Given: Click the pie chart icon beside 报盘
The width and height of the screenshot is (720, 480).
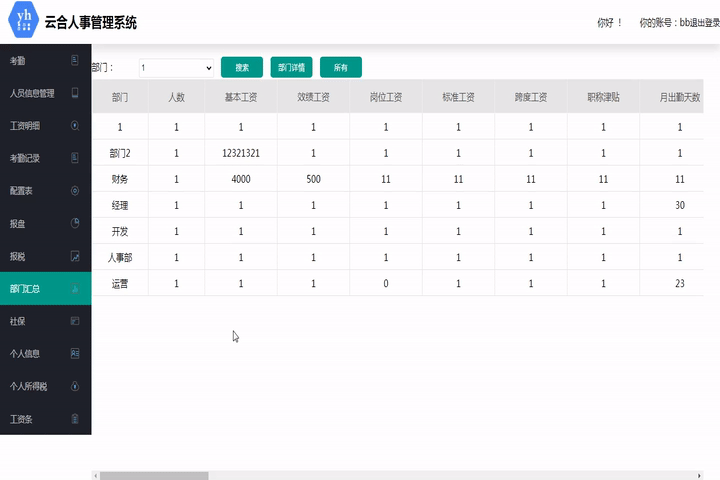Looking at the screenshot, I should coord(75,223).
